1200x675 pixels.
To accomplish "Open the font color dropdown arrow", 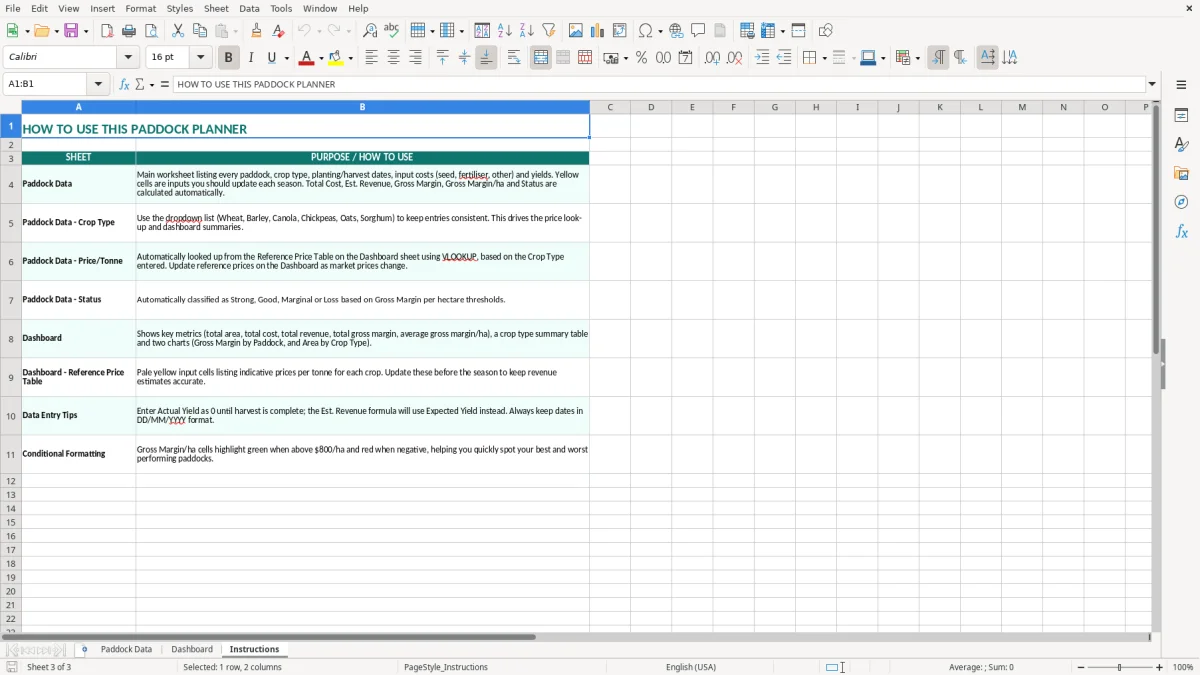I will tap(322, 58).
